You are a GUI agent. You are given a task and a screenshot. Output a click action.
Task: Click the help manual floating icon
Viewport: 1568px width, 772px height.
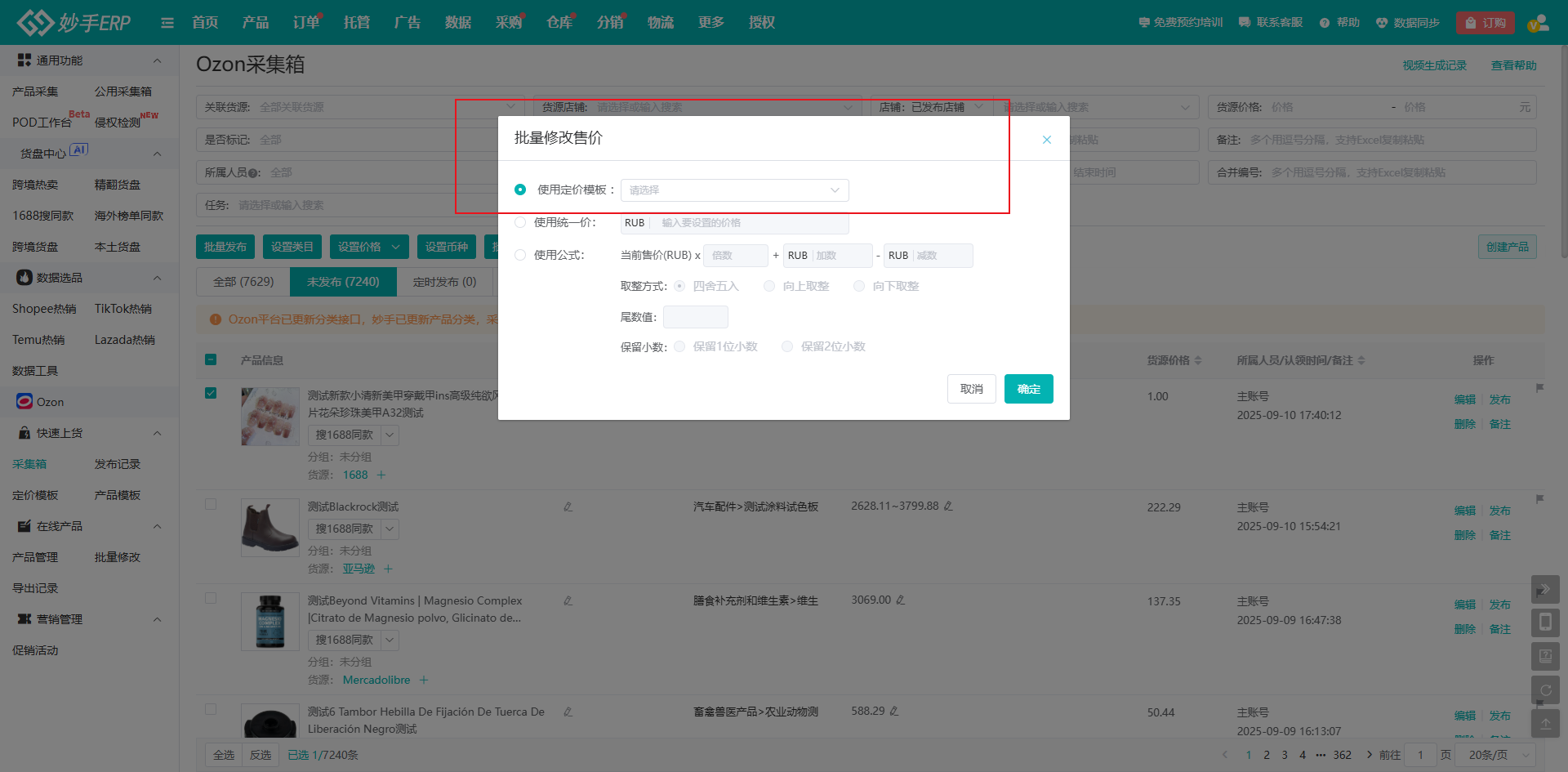click(x=1545, y=656)
